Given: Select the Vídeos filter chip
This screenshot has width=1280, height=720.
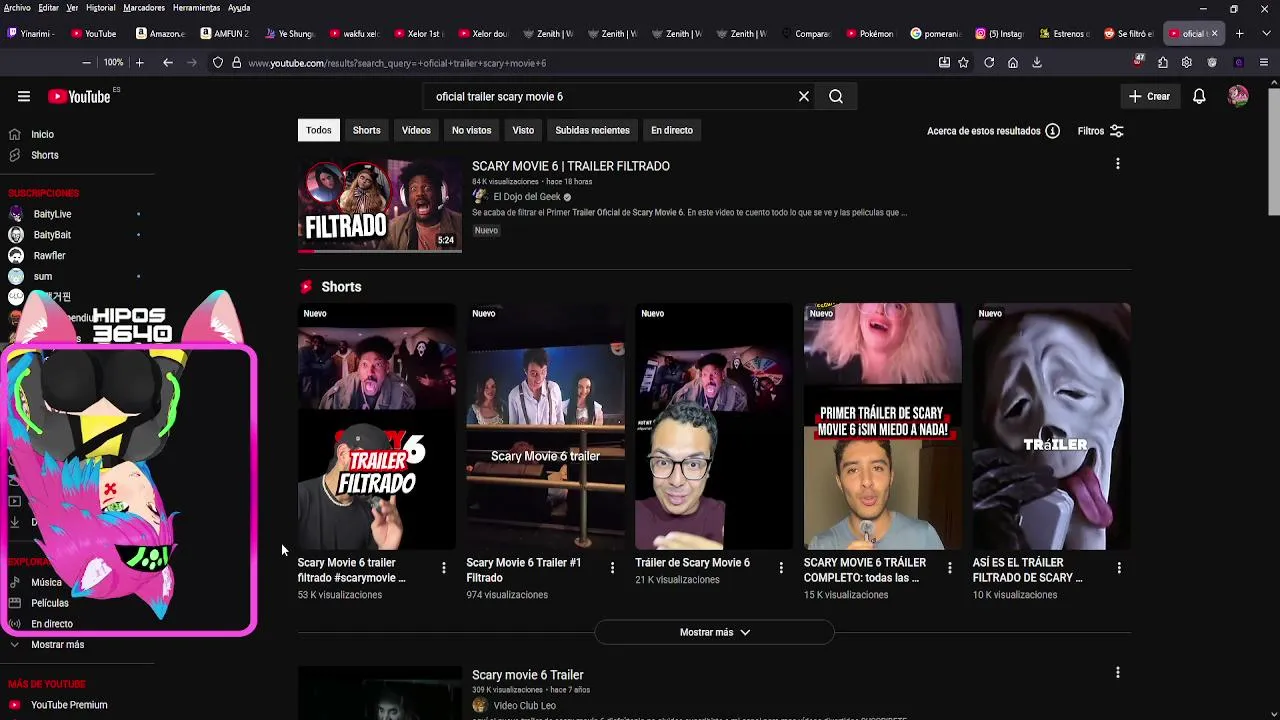Looking at the screenshot, I should point(416,130).
